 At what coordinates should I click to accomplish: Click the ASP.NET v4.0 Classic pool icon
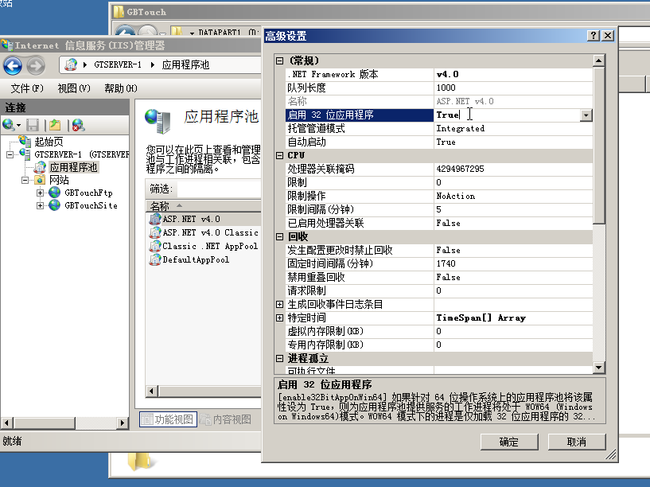pos(155,233)
